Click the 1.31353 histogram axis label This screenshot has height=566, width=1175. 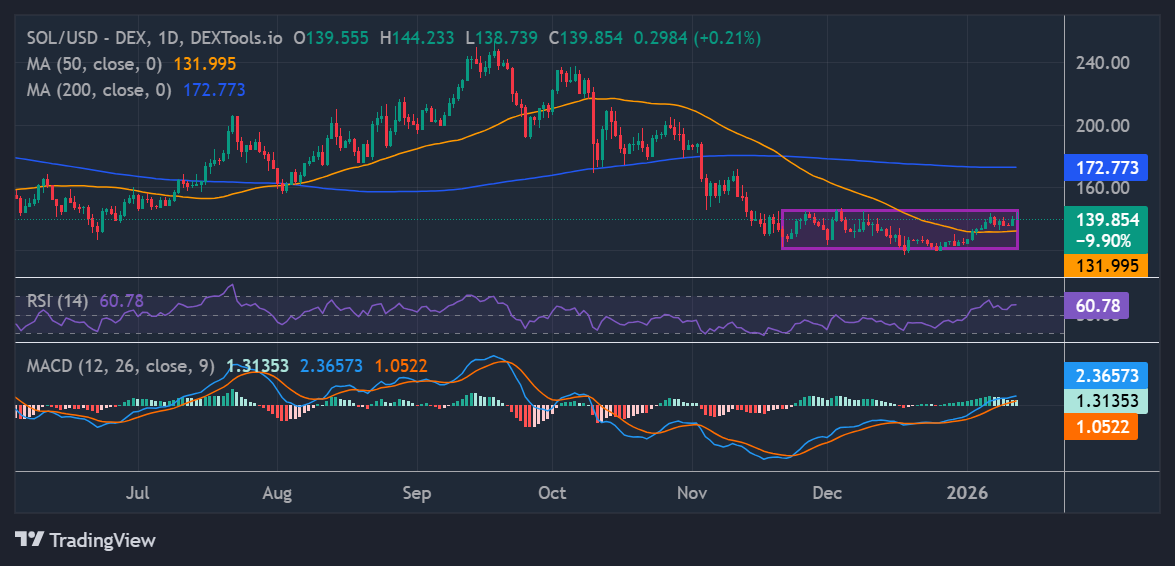point(1104,401)
